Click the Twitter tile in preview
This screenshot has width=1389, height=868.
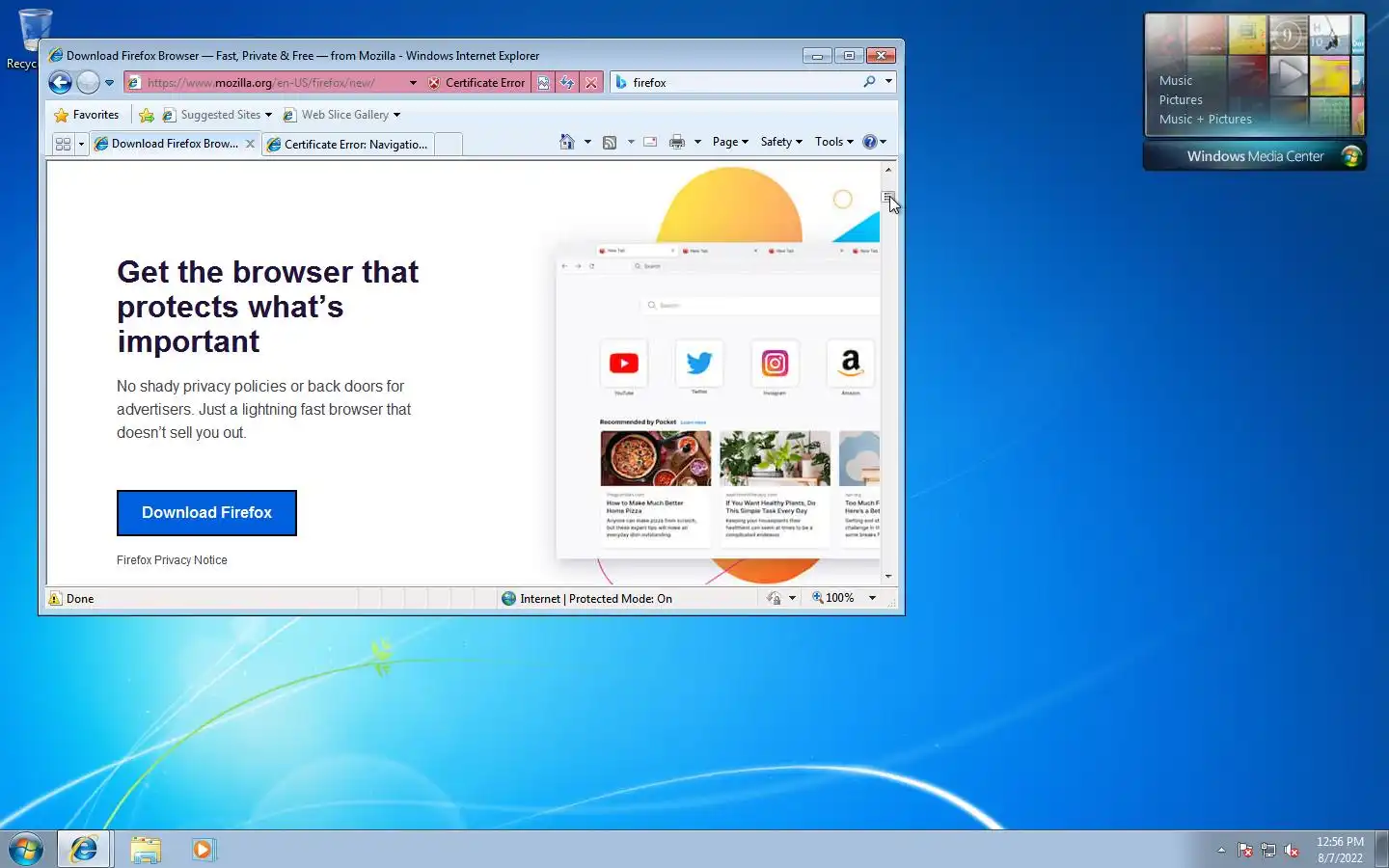(699, 364)
